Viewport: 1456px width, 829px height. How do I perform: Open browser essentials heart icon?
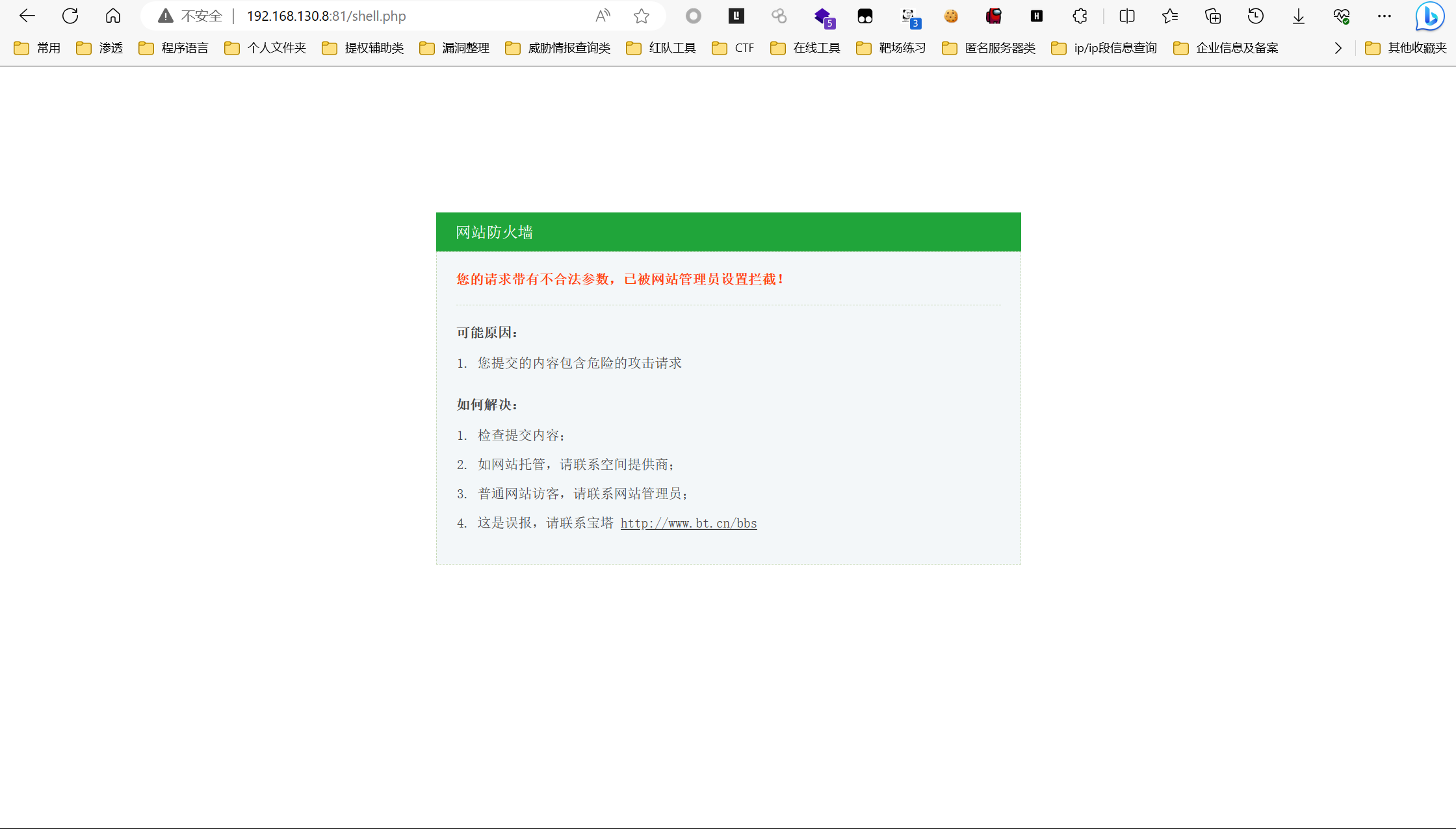pos(1342,16)
